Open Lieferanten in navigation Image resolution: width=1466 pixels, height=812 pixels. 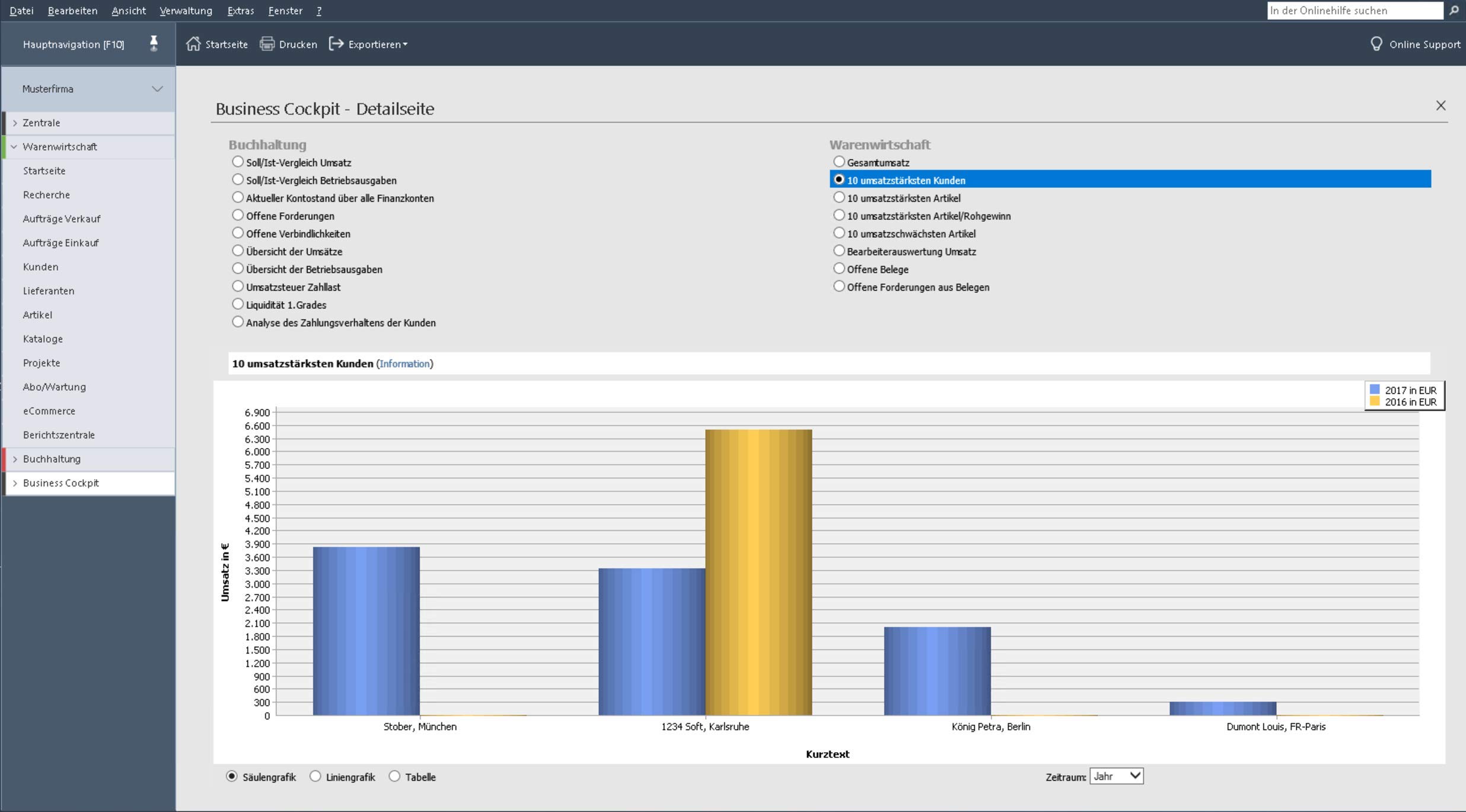pyautogui.click(x=49, y=291)
